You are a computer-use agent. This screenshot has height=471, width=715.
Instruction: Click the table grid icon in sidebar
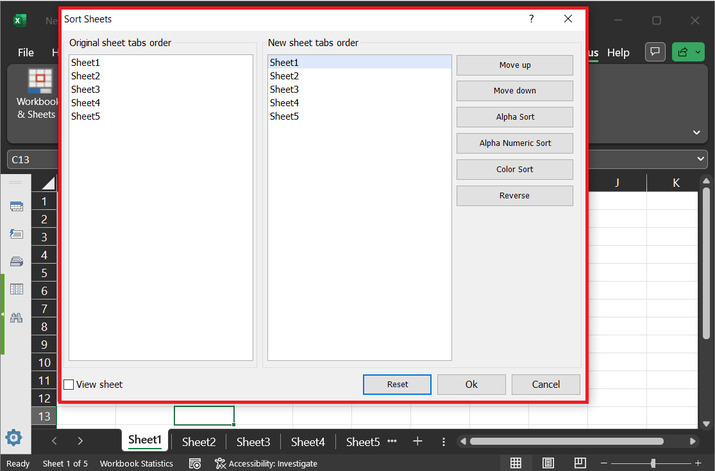tap(16, 289)
